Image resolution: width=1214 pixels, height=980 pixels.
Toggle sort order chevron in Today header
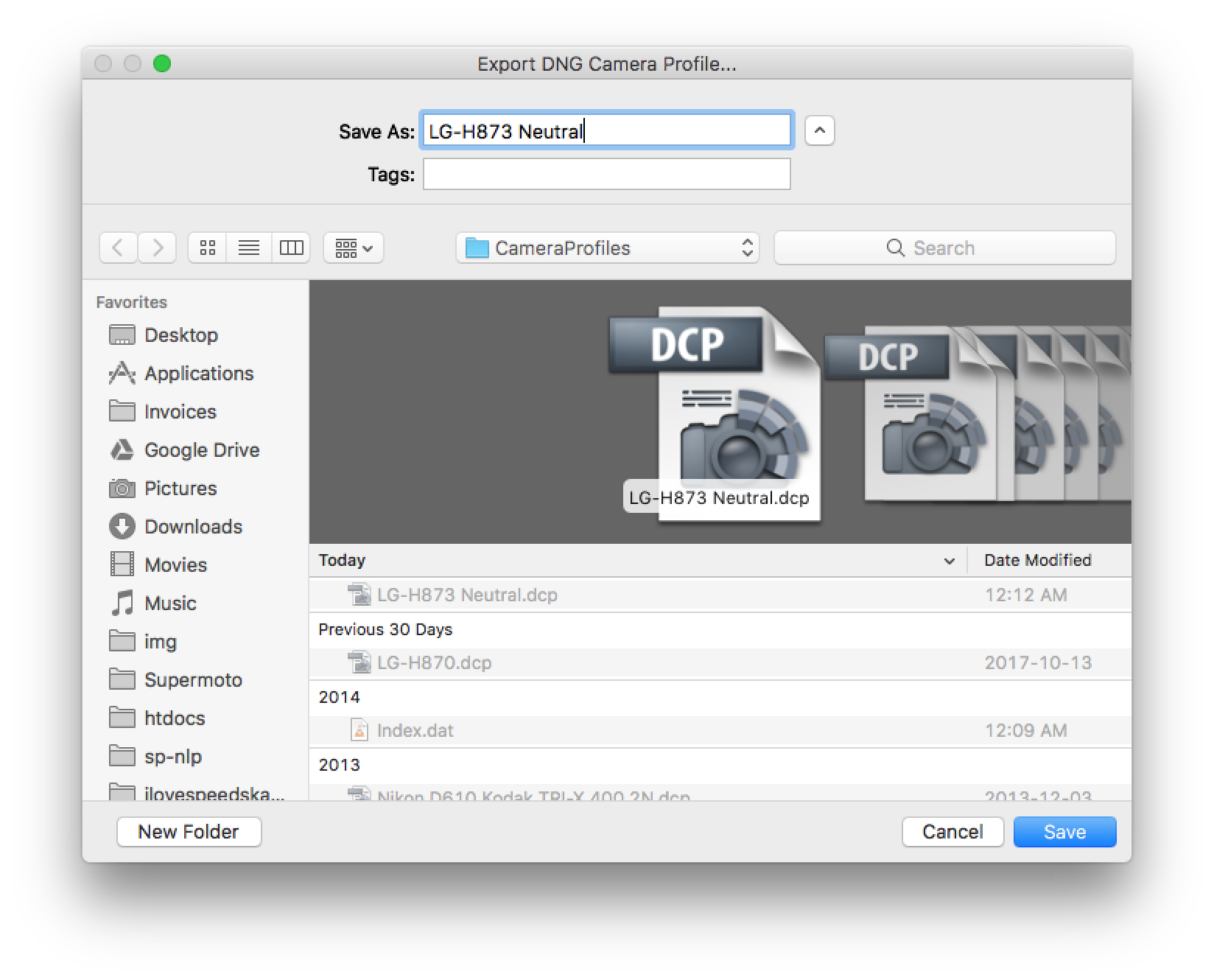click(x=949, y=561)
